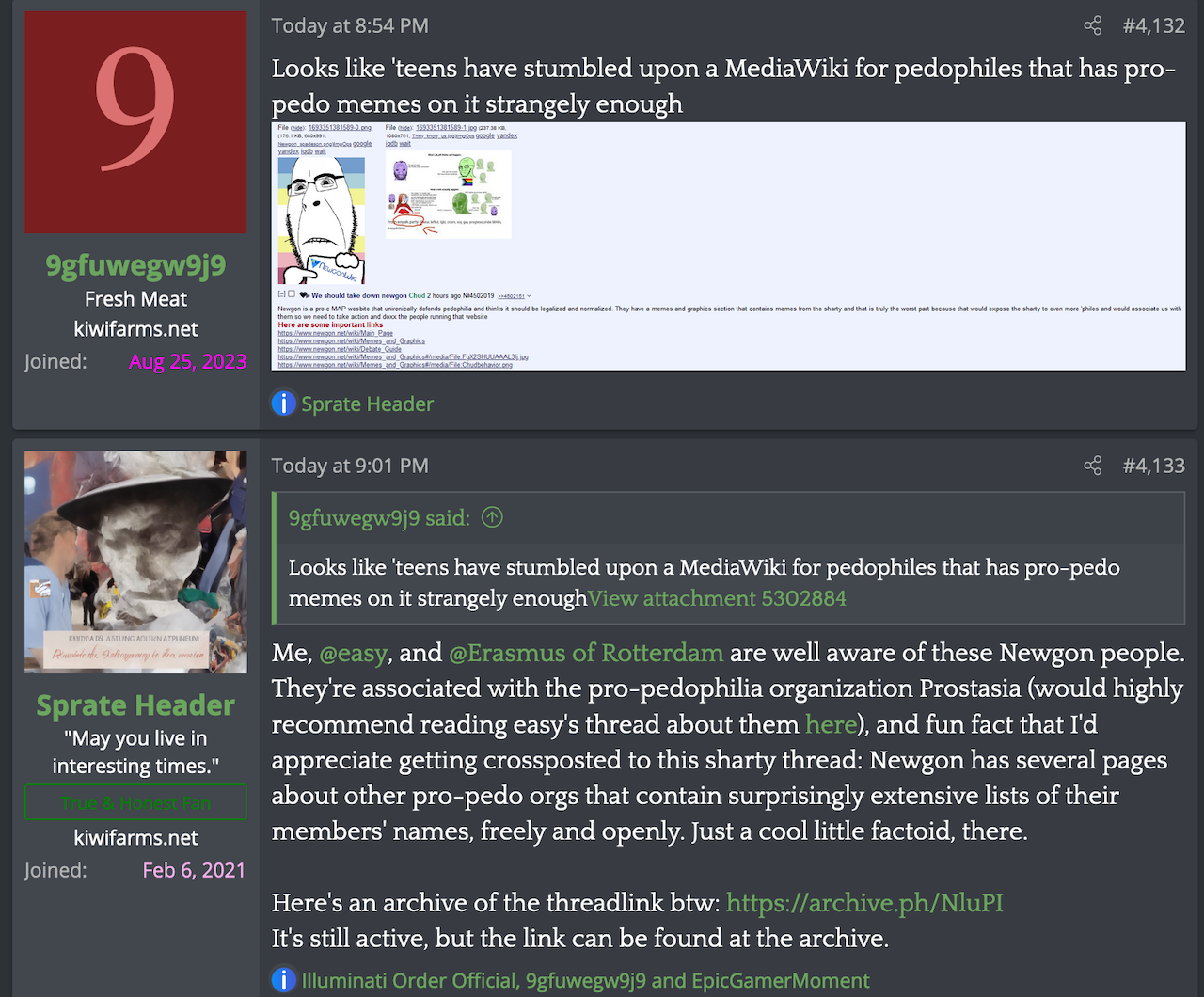Viewport: 1204px width, 997px height.
Task: Open the Sprate Header username profile link
Action: pyautogui.click(x=135, y=705)
